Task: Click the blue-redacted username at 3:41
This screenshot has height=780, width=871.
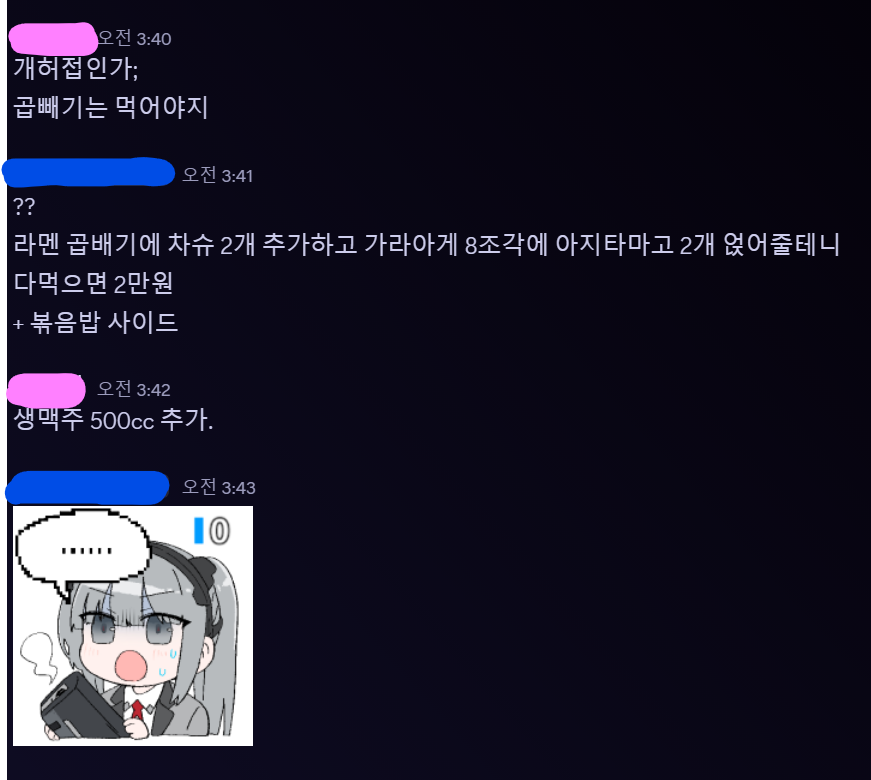Action: (x=89, y=172)
